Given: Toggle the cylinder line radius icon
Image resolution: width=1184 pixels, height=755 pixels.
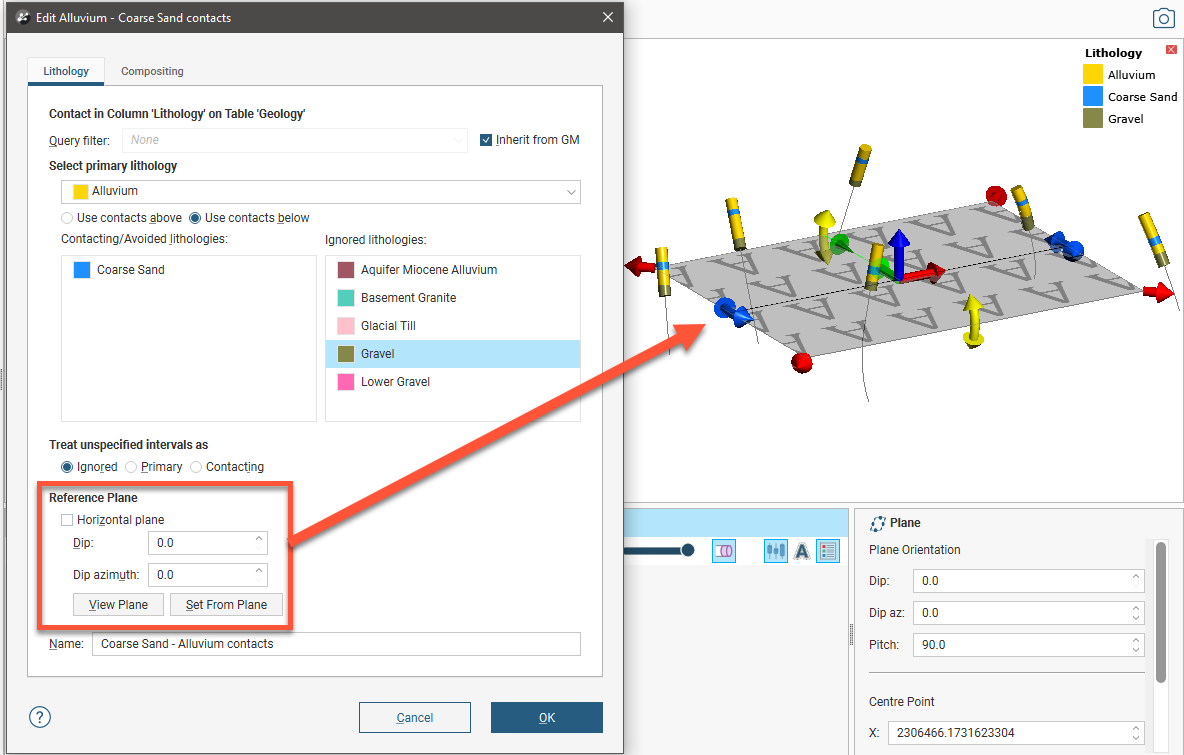Looking at the screenshot, I should point(723,551).
